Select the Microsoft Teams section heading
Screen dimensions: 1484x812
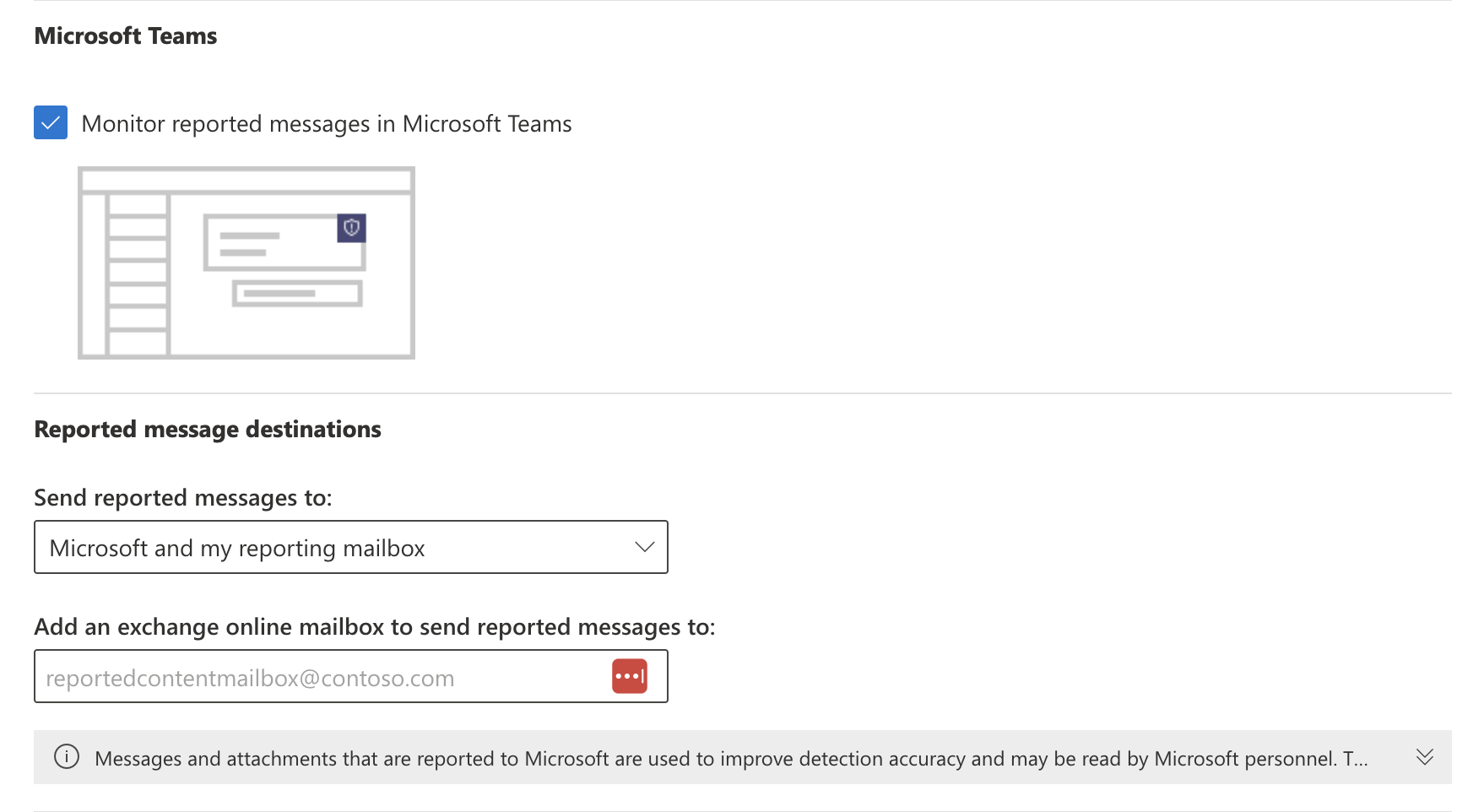coord(125,35)
